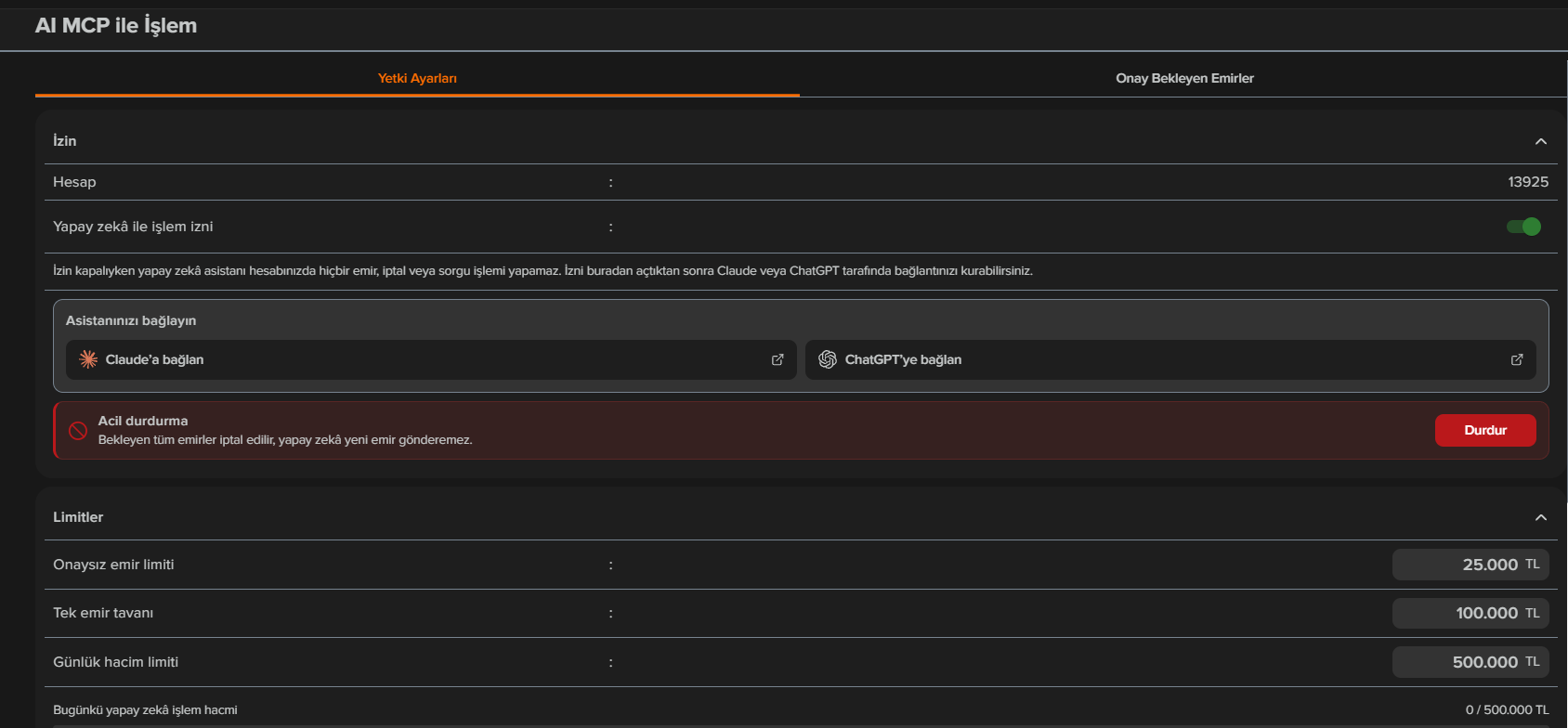Click the Bugünkü yapay zekâ işlem hacmi label
1568x728 pixels.
click(145, 709)
